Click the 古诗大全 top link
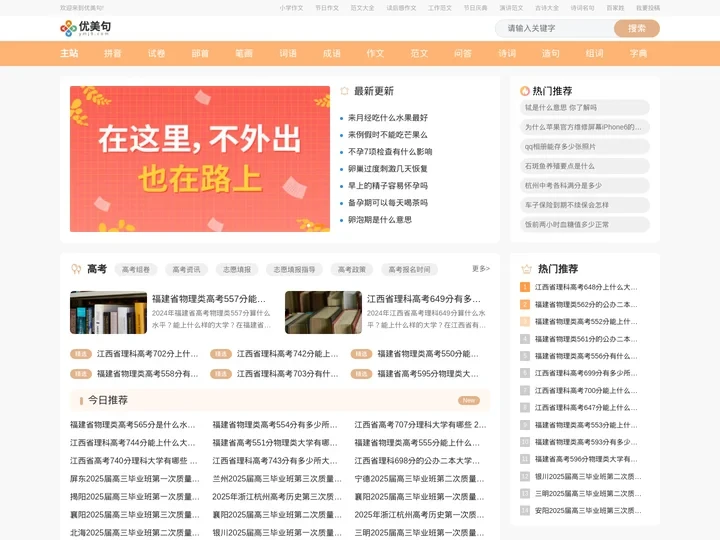This screenshot has height=540, width=720. pos(547,8)
